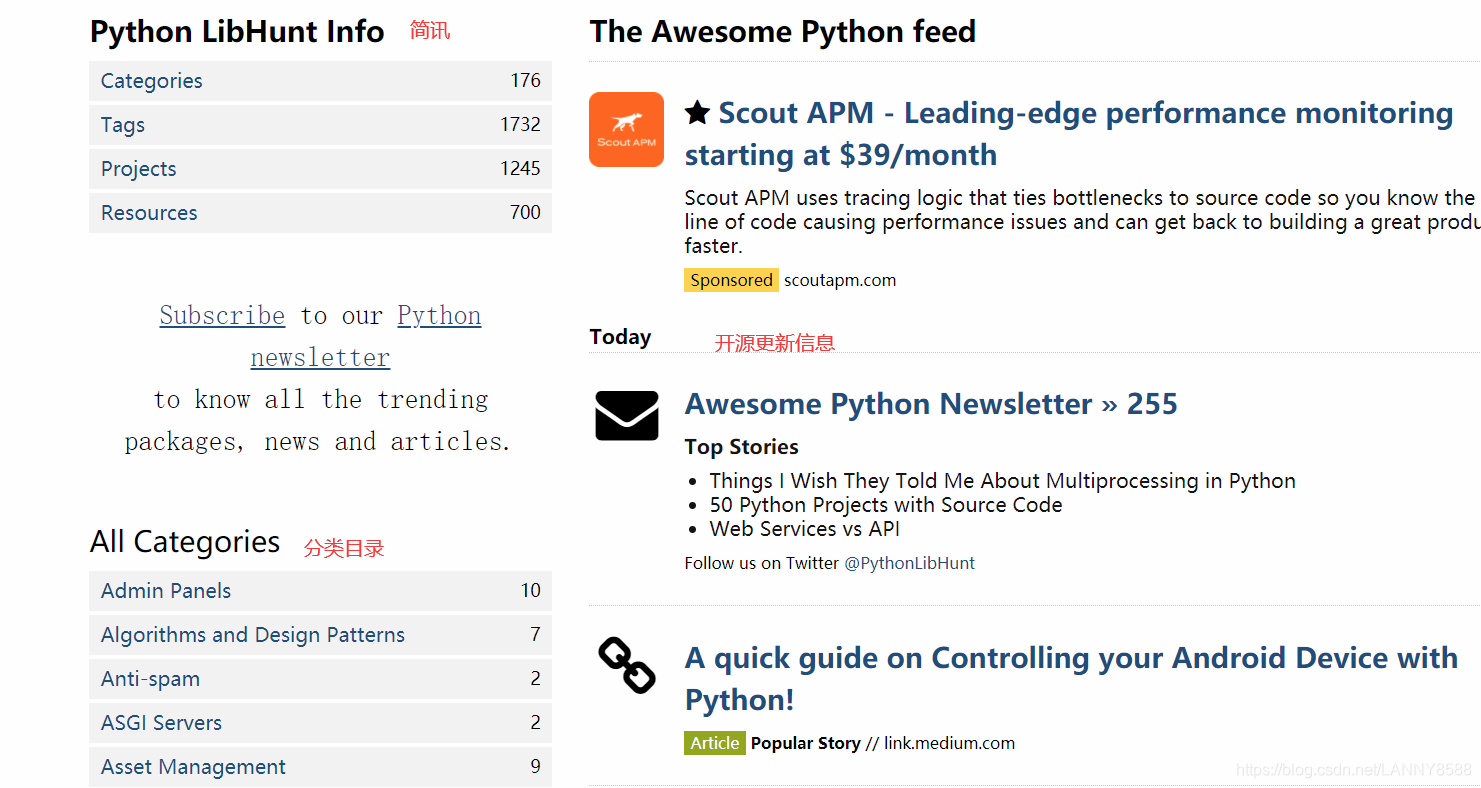Click the Popular Story label
Screen dimensions: 1481x788
pyautogui.click(x=806, y=743)
